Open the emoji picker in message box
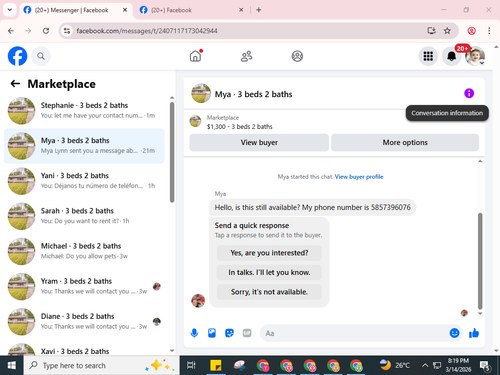 (454, 333)
